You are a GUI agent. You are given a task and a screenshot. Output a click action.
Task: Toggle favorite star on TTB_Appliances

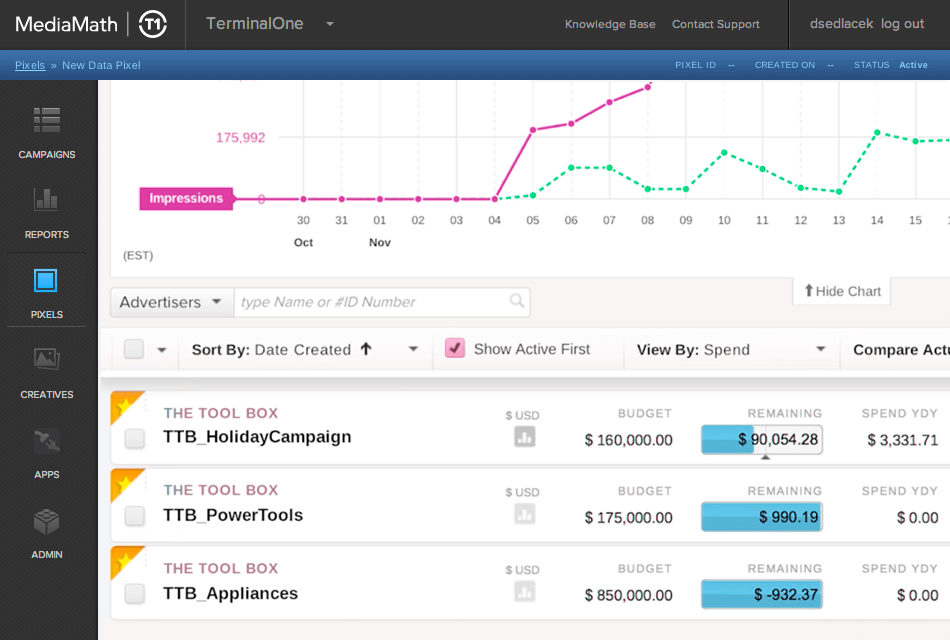pos(124,561)
